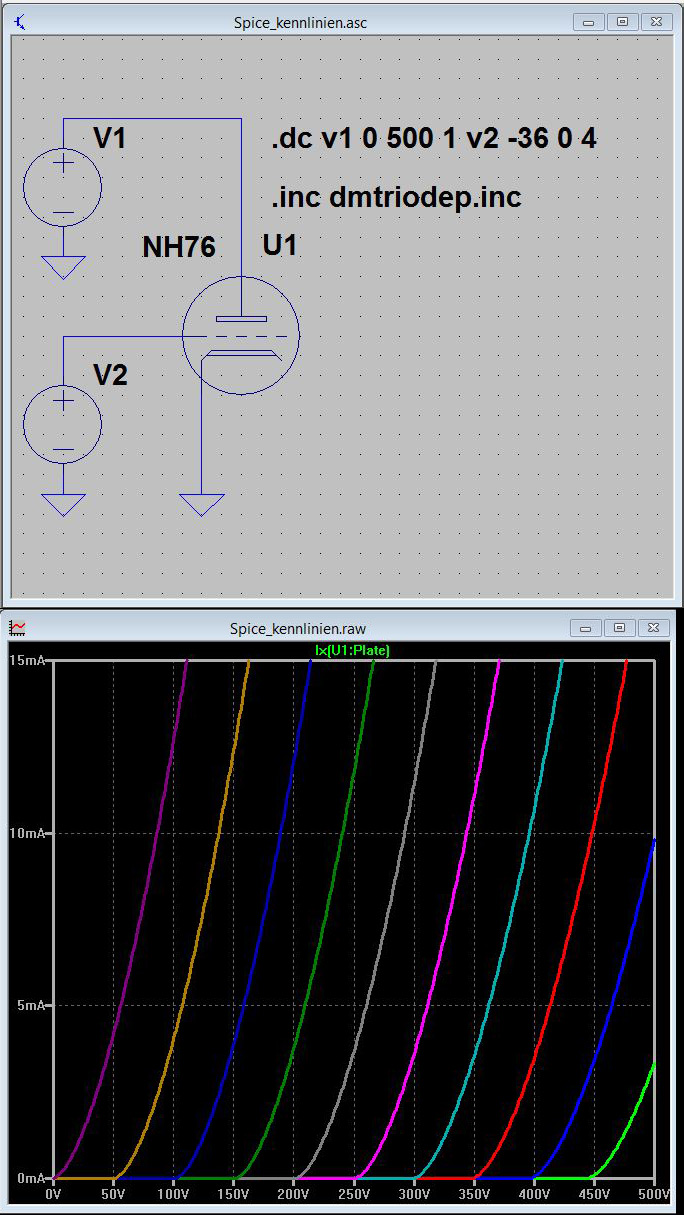Image resolution: width=684 pixels, height=1215 pixels.
Task: Click the cyan plate current curve
Action: click(x=530, y=833)
